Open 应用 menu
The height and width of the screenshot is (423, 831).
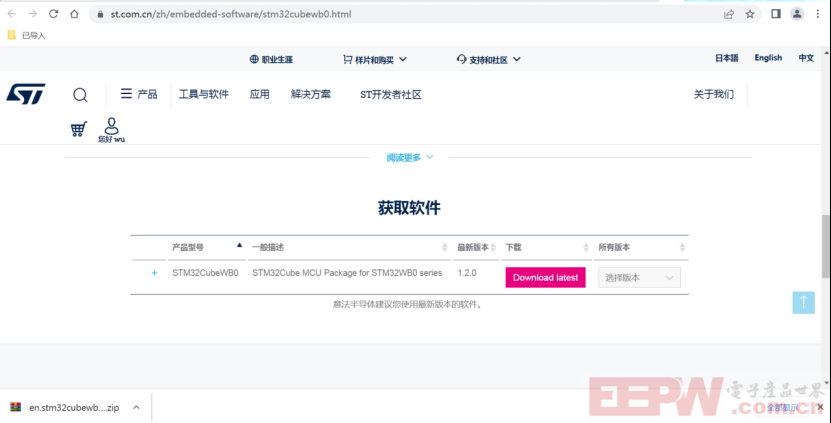tap(260, 94)
